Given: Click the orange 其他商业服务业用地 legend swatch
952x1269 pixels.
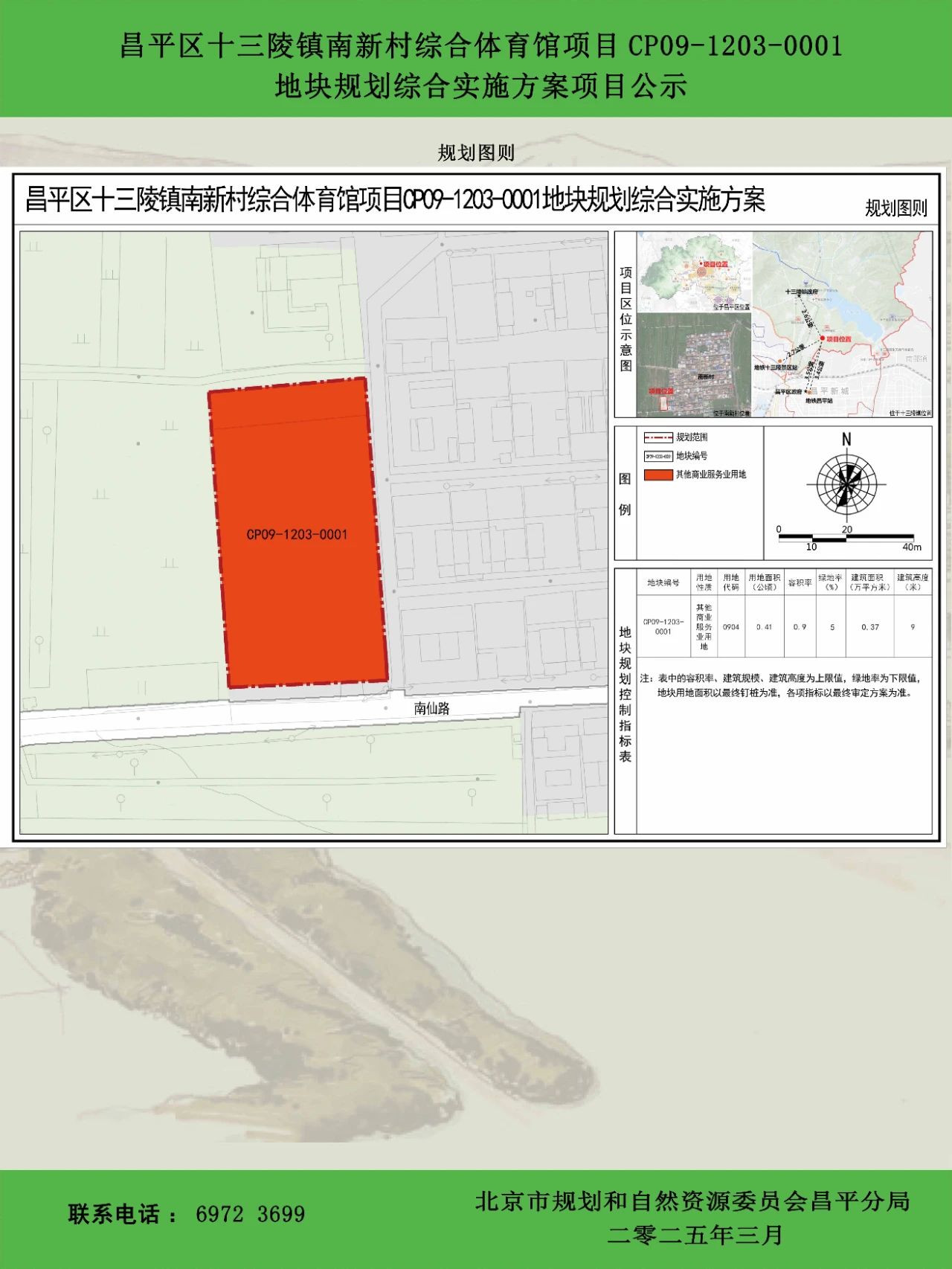Looking at the screenshot, I should [x=658, y=475].
